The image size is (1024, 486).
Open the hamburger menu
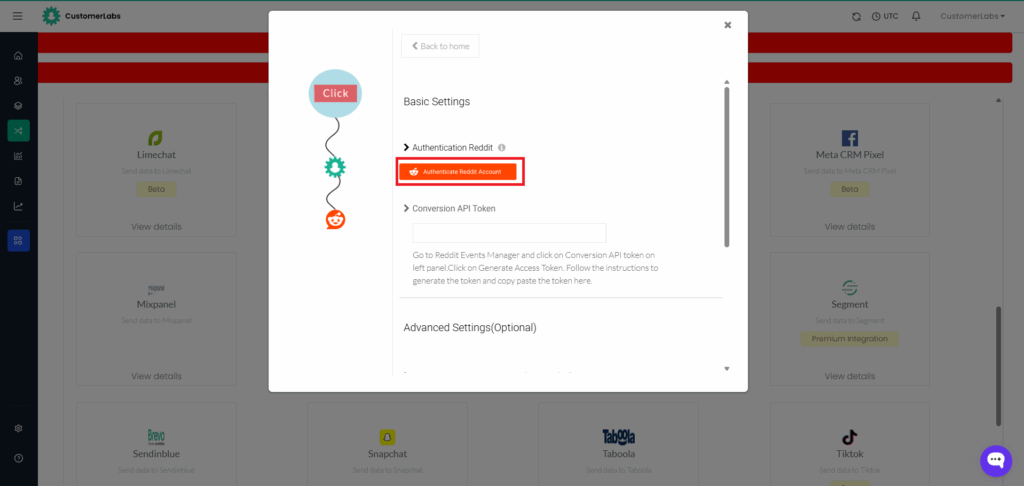[18, 16]
